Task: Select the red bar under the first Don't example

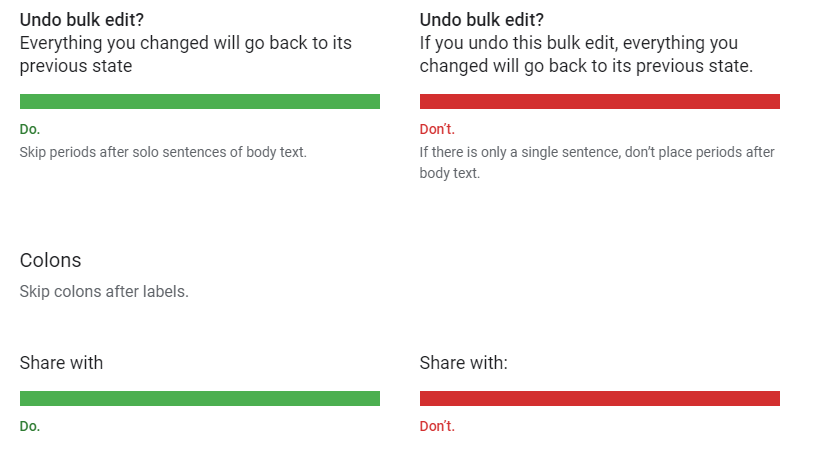Action: click(x=600, y=102)
